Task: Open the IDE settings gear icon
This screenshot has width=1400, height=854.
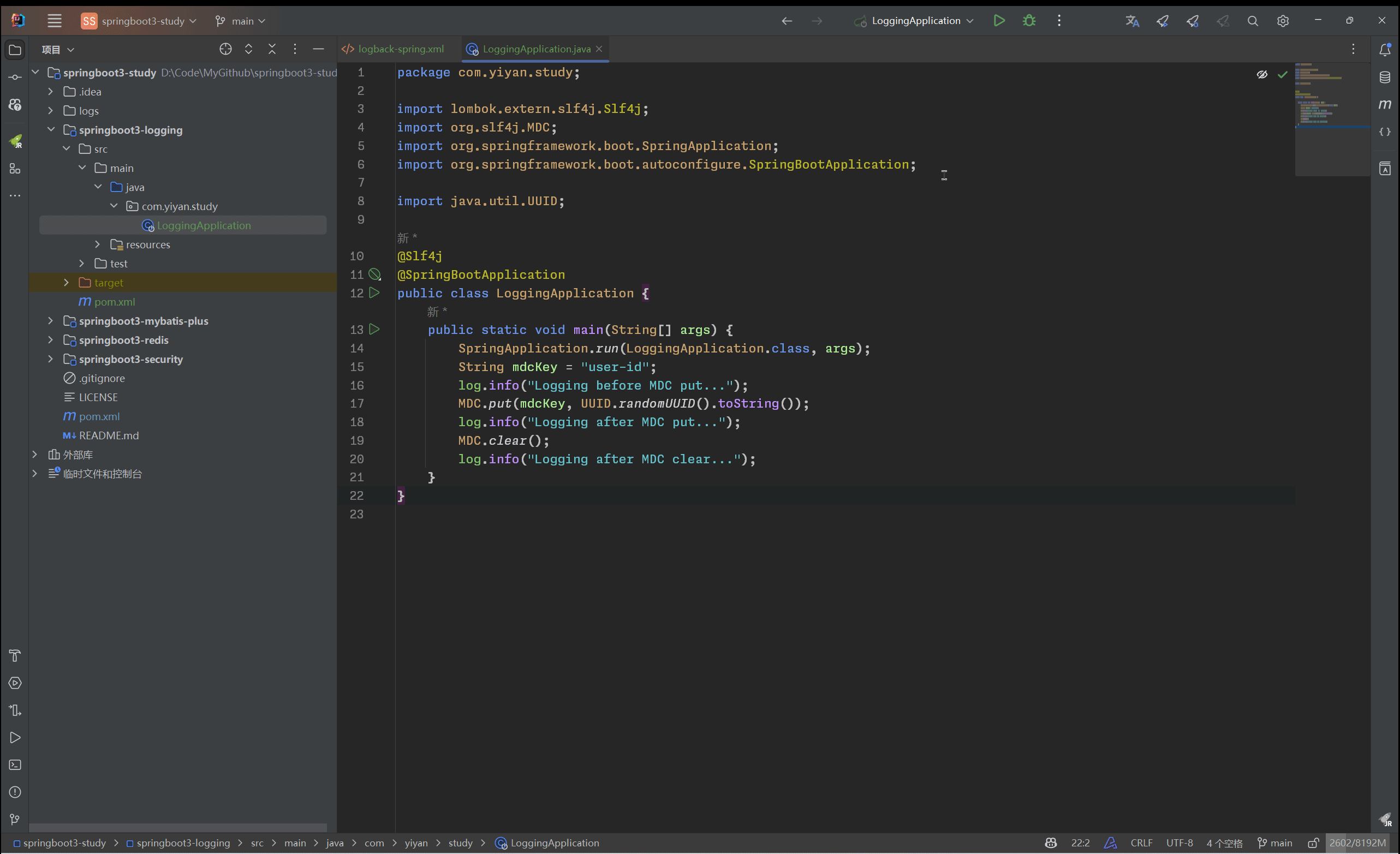Action: click(1283, 21)
